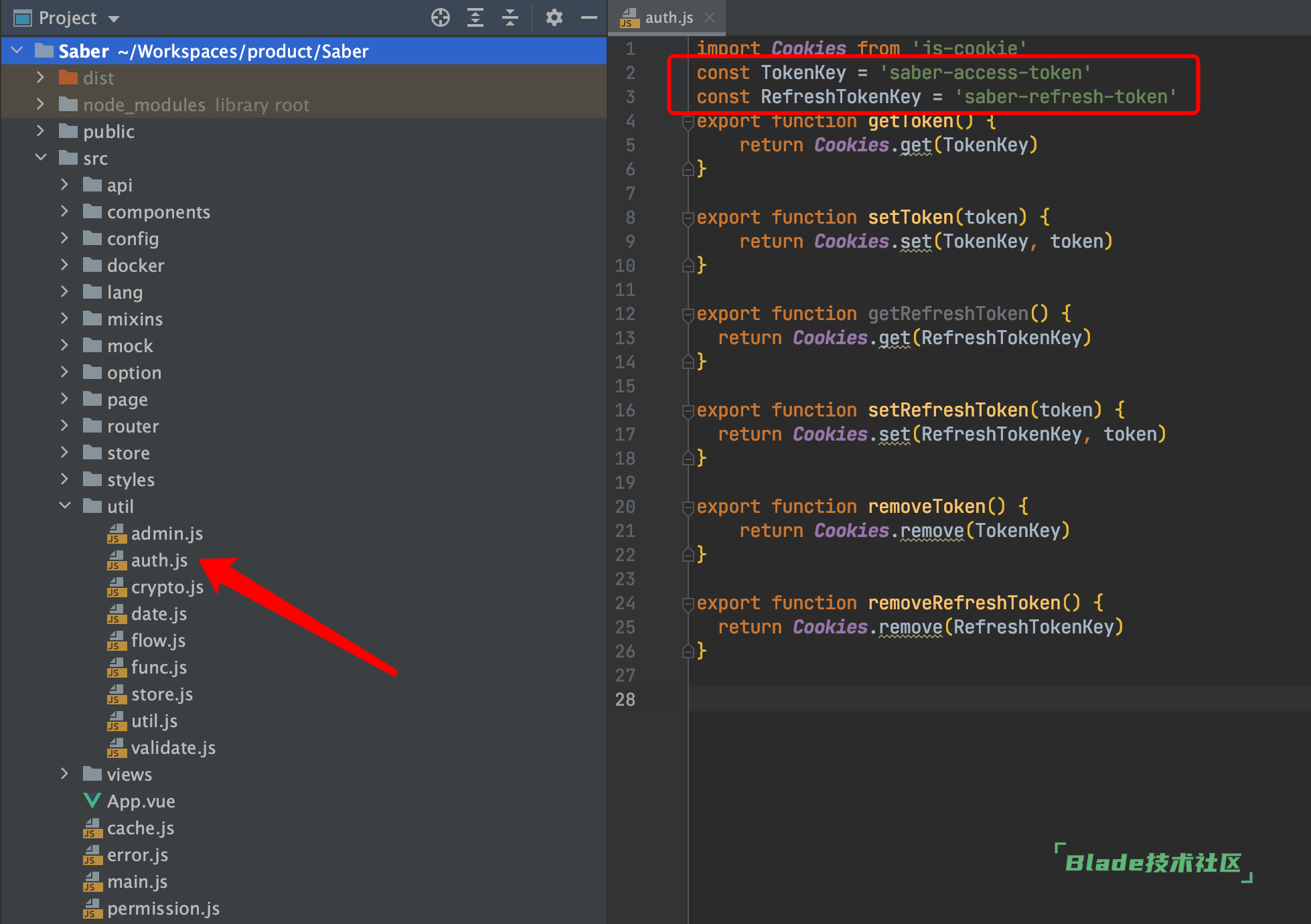Fold removeToken function at line 20
The width and height of the screenshot is (1311, 924).
[688, 508]
